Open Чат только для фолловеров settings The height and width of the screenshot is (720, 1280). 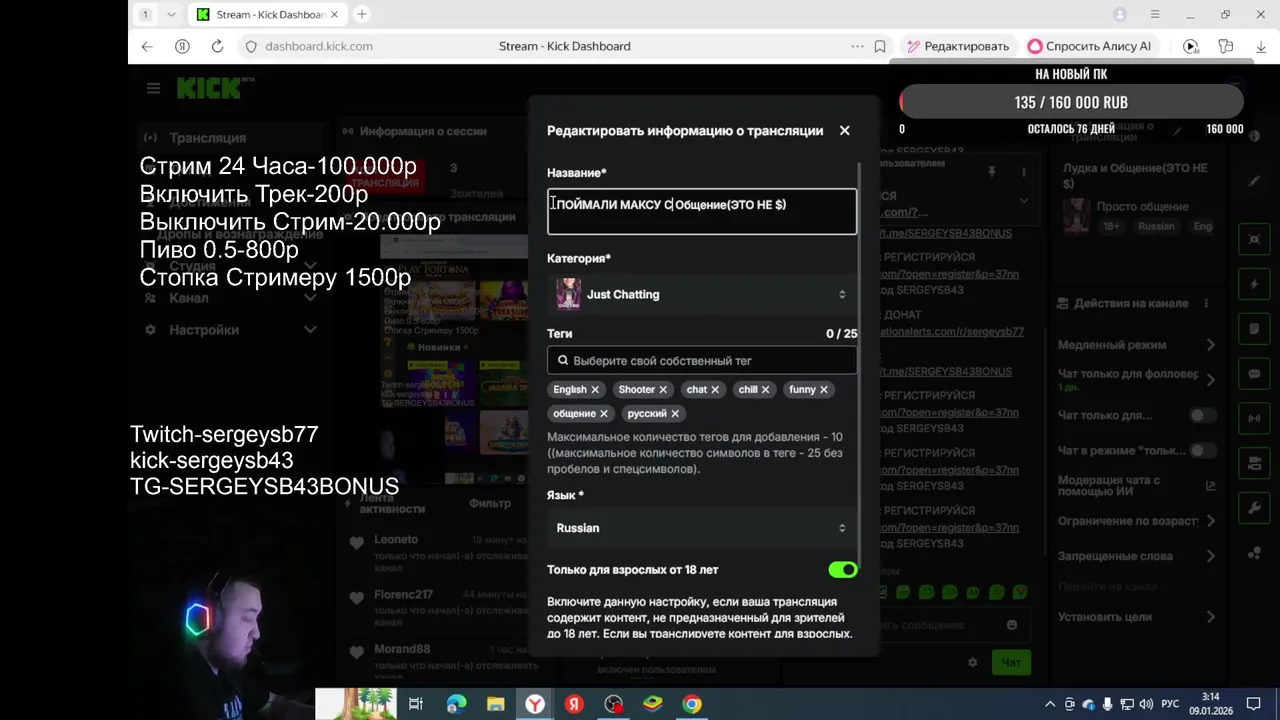[1137, 379]
